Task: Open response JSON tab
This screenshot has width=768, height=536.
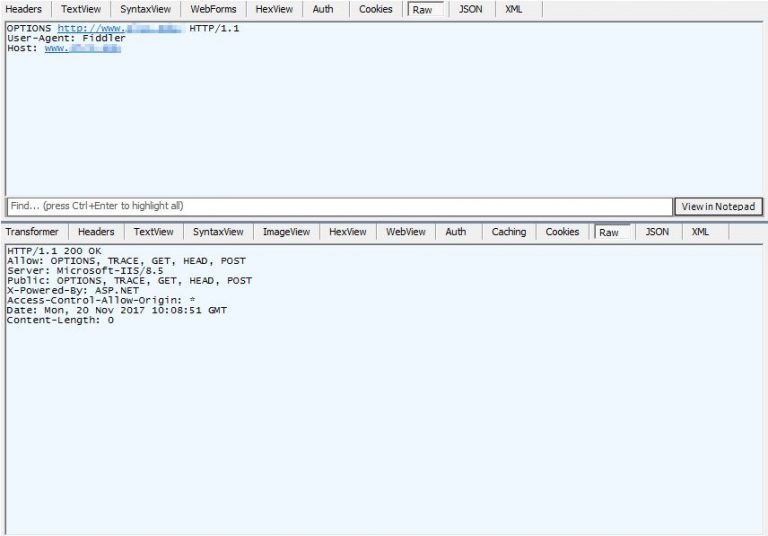Action: (657, 232)
